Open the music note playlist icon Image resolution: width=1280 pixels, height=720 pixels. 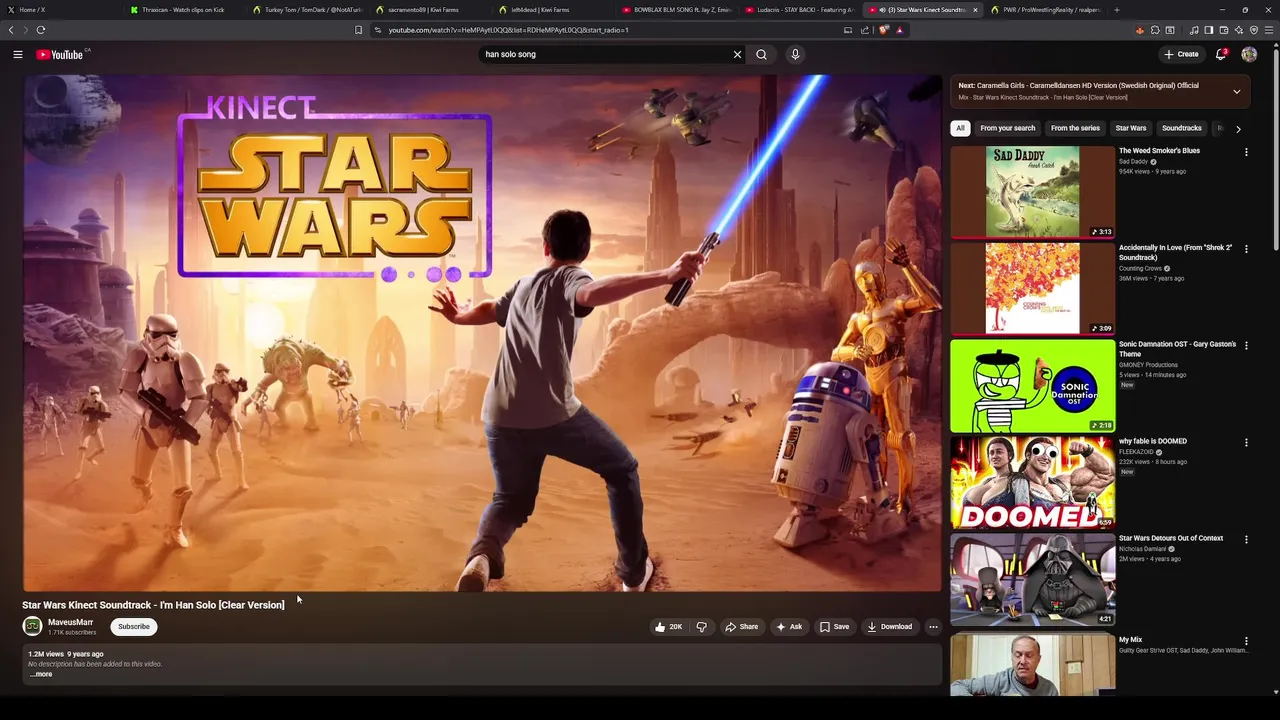coord(1194,30)
